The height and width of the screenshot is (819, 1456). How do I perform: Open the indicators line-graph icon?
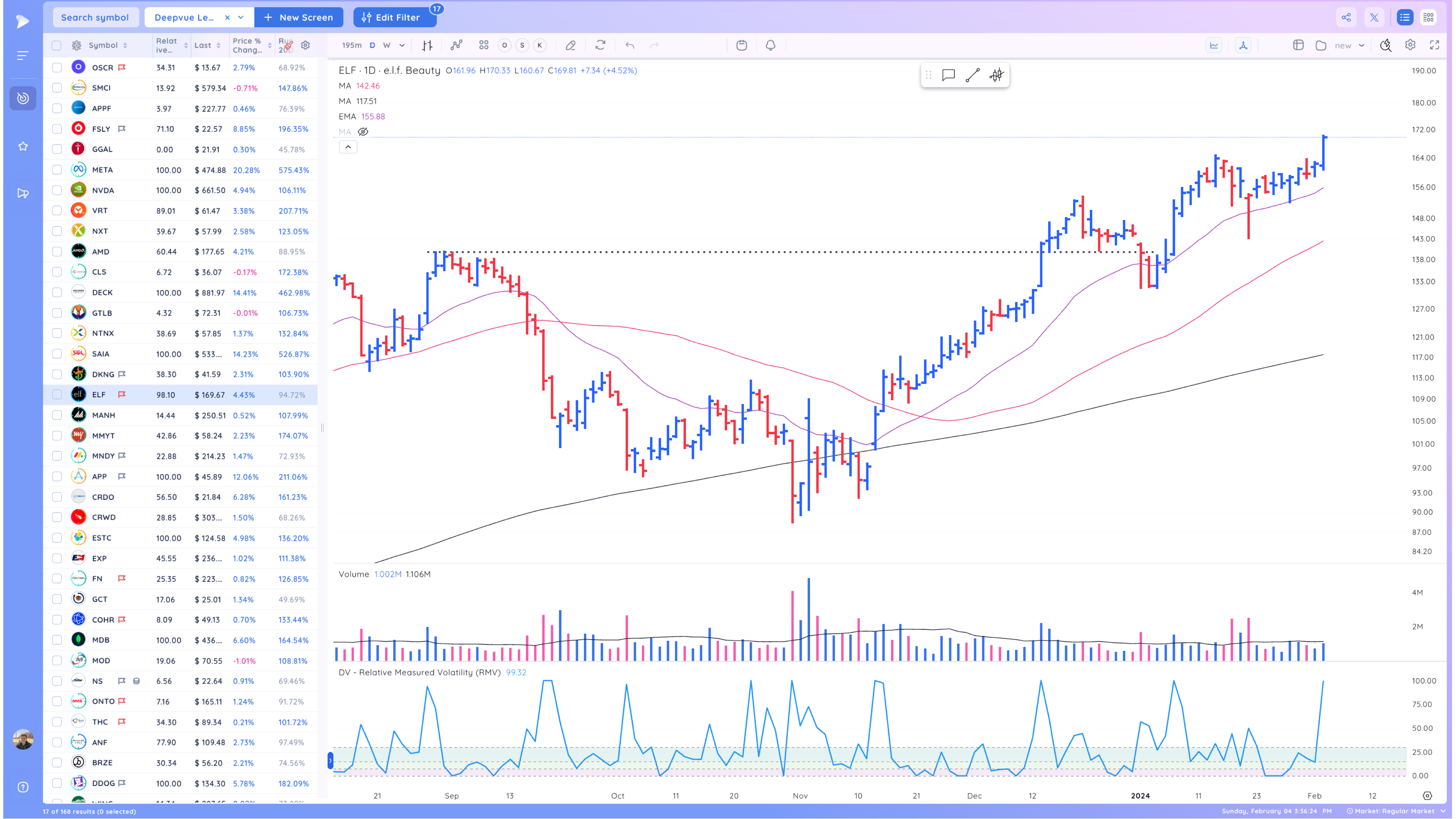click(456, 45)
